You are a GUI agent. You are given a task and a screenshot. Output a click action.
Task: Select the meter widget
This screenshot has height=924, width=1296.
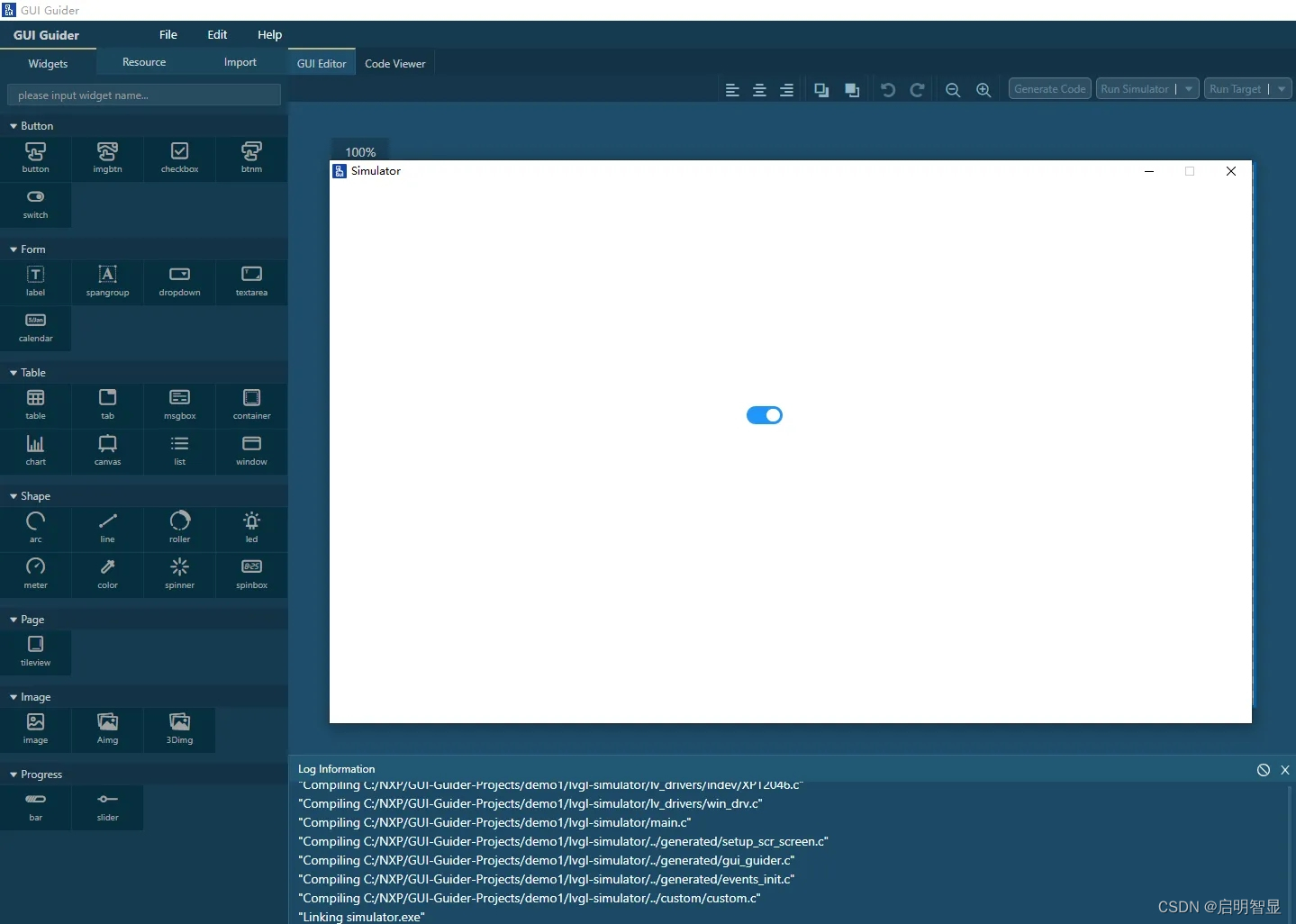pyautogui.click(x=36, y=574)
